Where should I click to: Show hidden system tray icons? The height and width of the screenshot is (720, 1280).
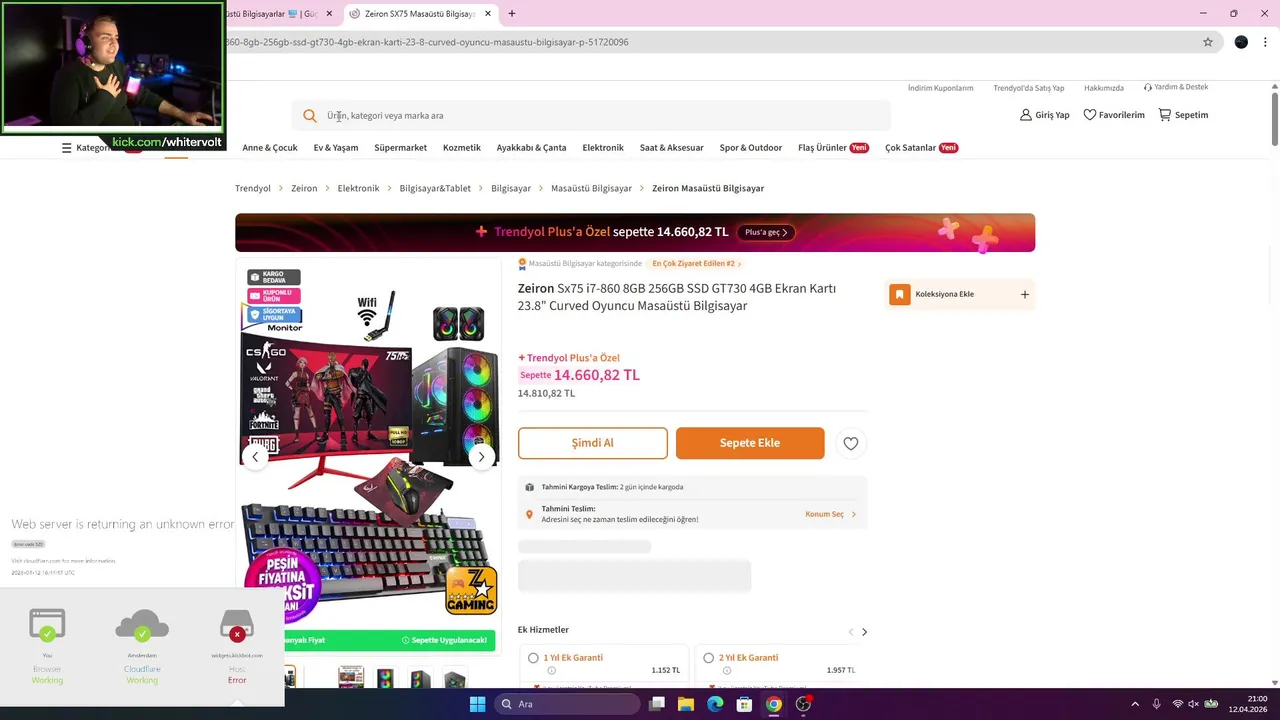(1135, 704)
